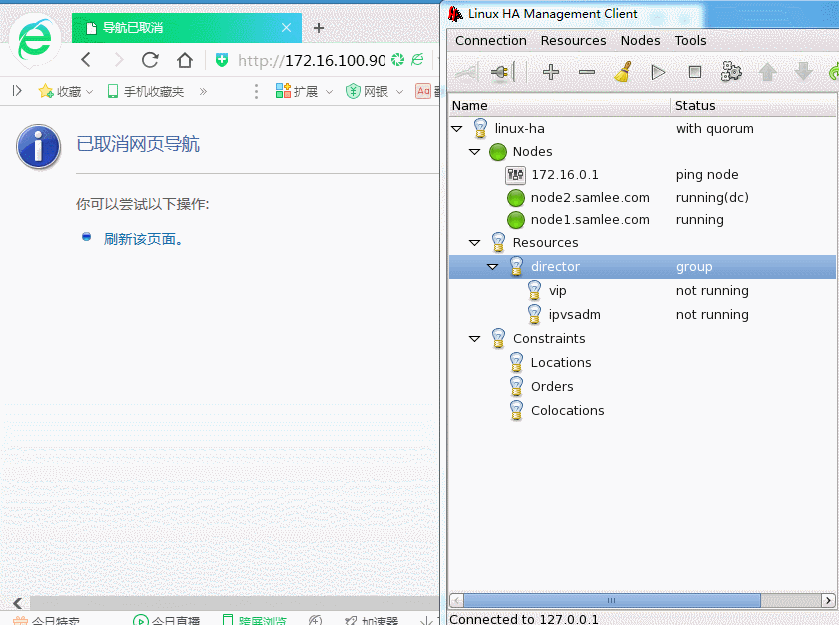This screenshot has height=625, width=839.
Task: Close the 导航已取消 browser tab
Action: [286, 28]
